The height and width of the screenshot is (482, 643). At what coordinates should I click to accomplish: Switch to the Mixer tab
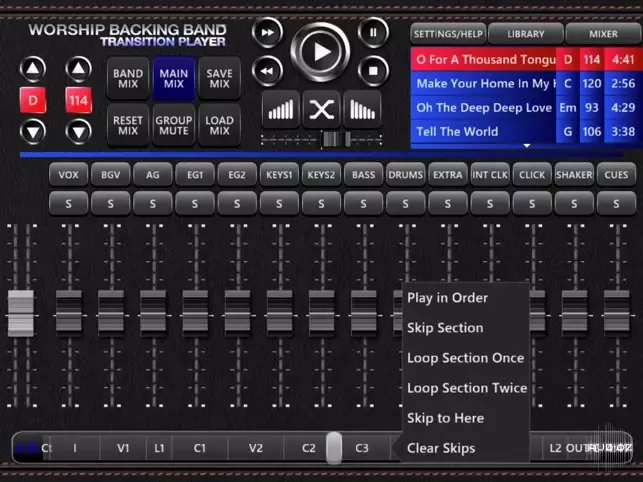tap(604, 34)
